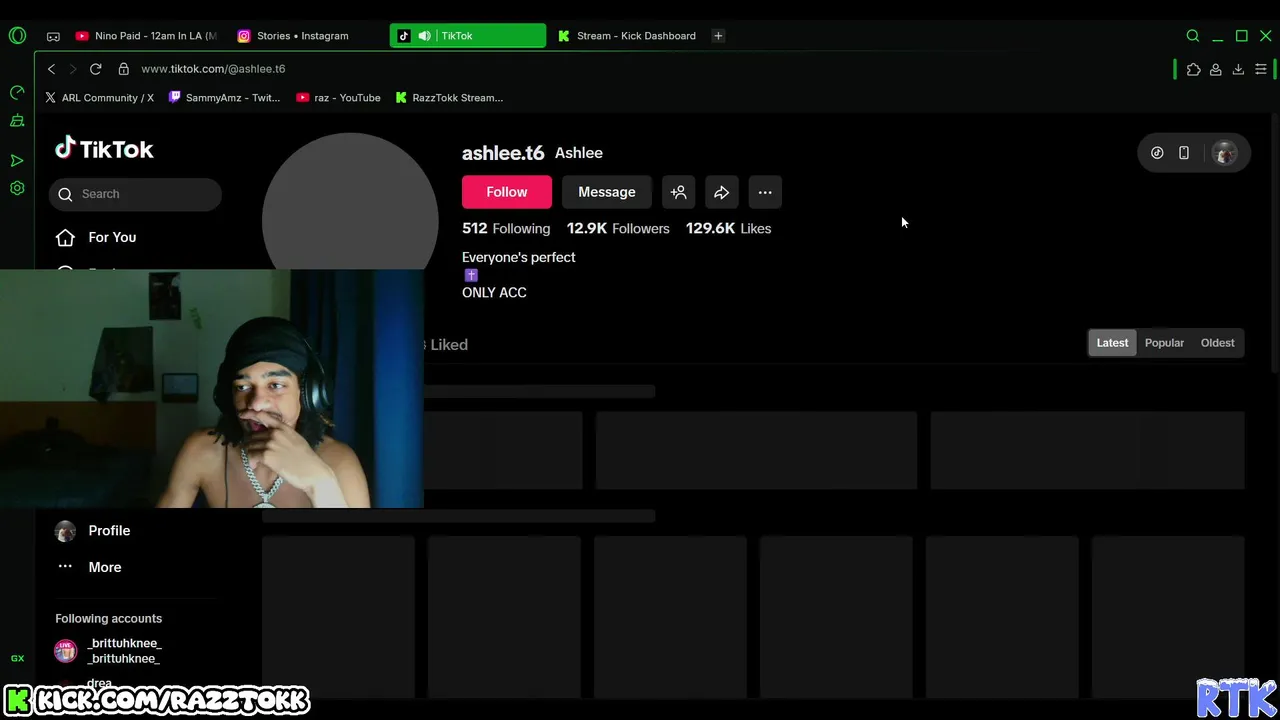Focus the TikTok Search field
Viewport: 1280px width, 720px height.
135,194
